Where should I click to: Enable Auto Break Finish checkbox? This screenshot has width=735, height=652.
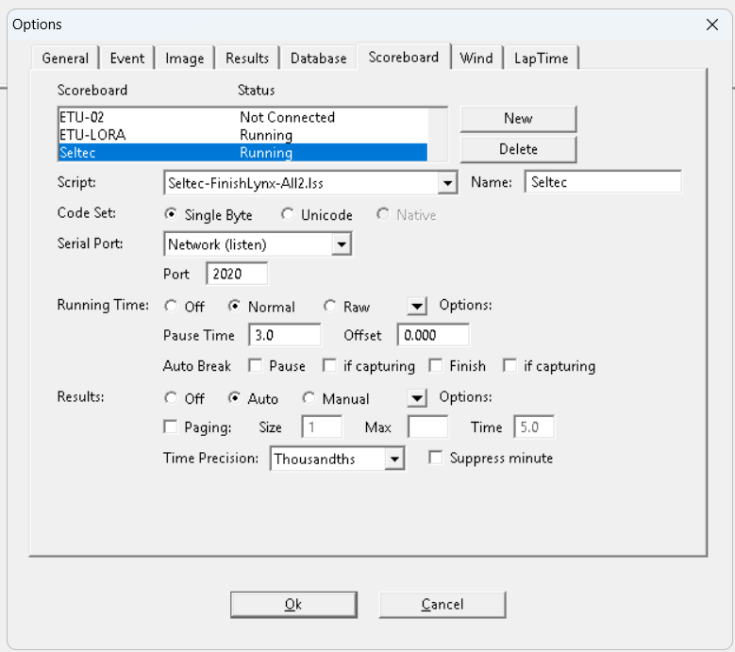(436, 366)
